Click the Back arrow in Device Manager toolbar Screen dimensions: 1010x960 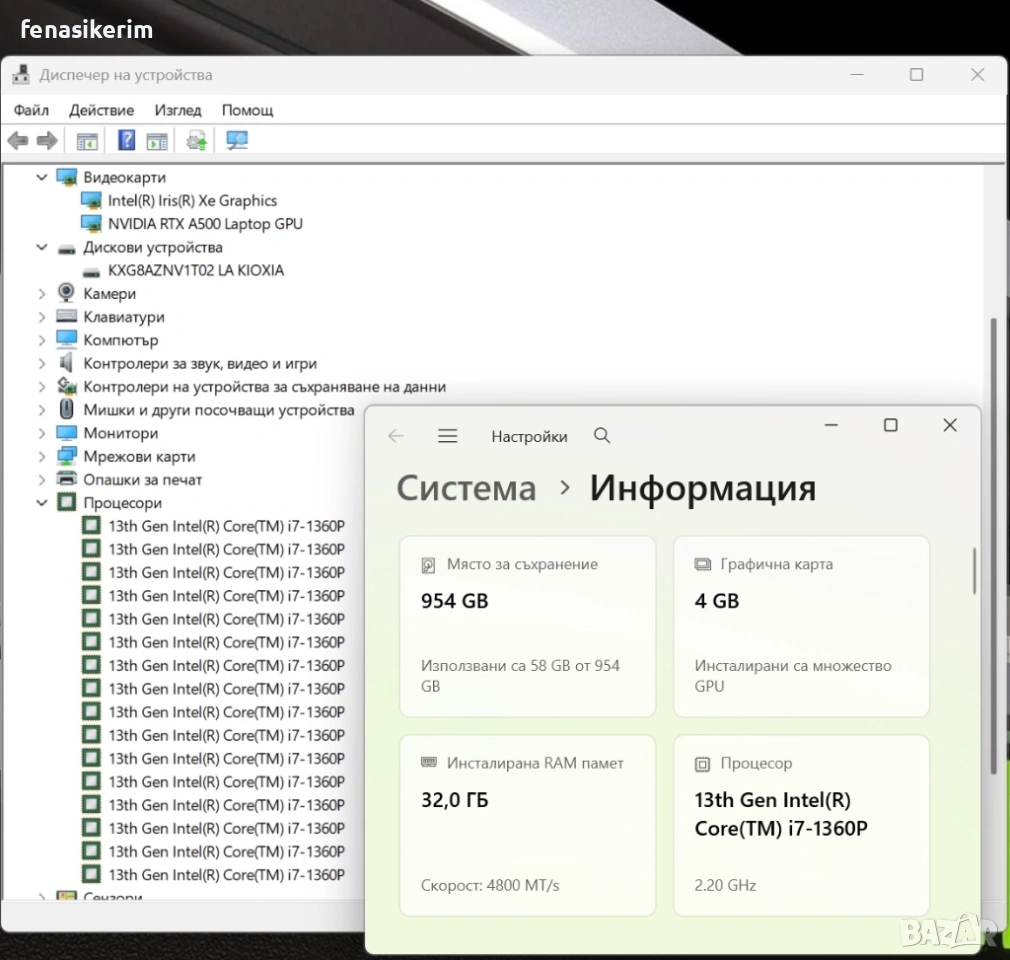[x=18, y=141]
